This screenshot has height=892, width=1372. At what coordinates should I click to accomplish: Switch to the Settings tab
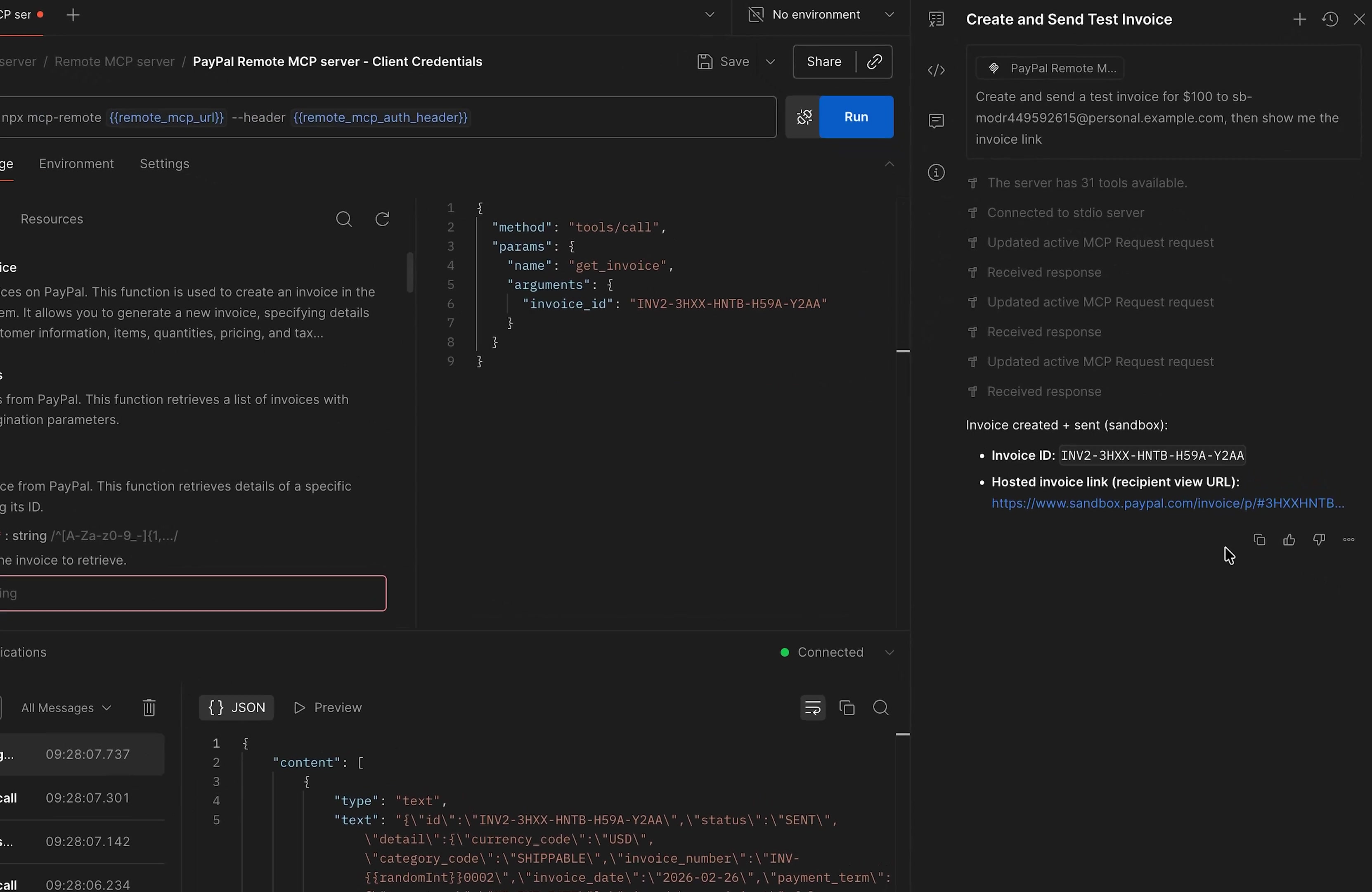point(164,164)
